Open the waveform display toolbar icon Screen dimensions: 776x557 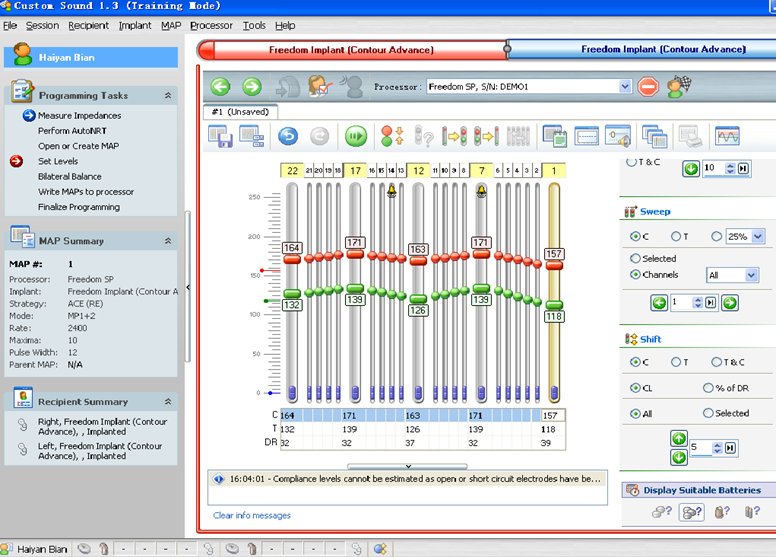pos(728,136)
